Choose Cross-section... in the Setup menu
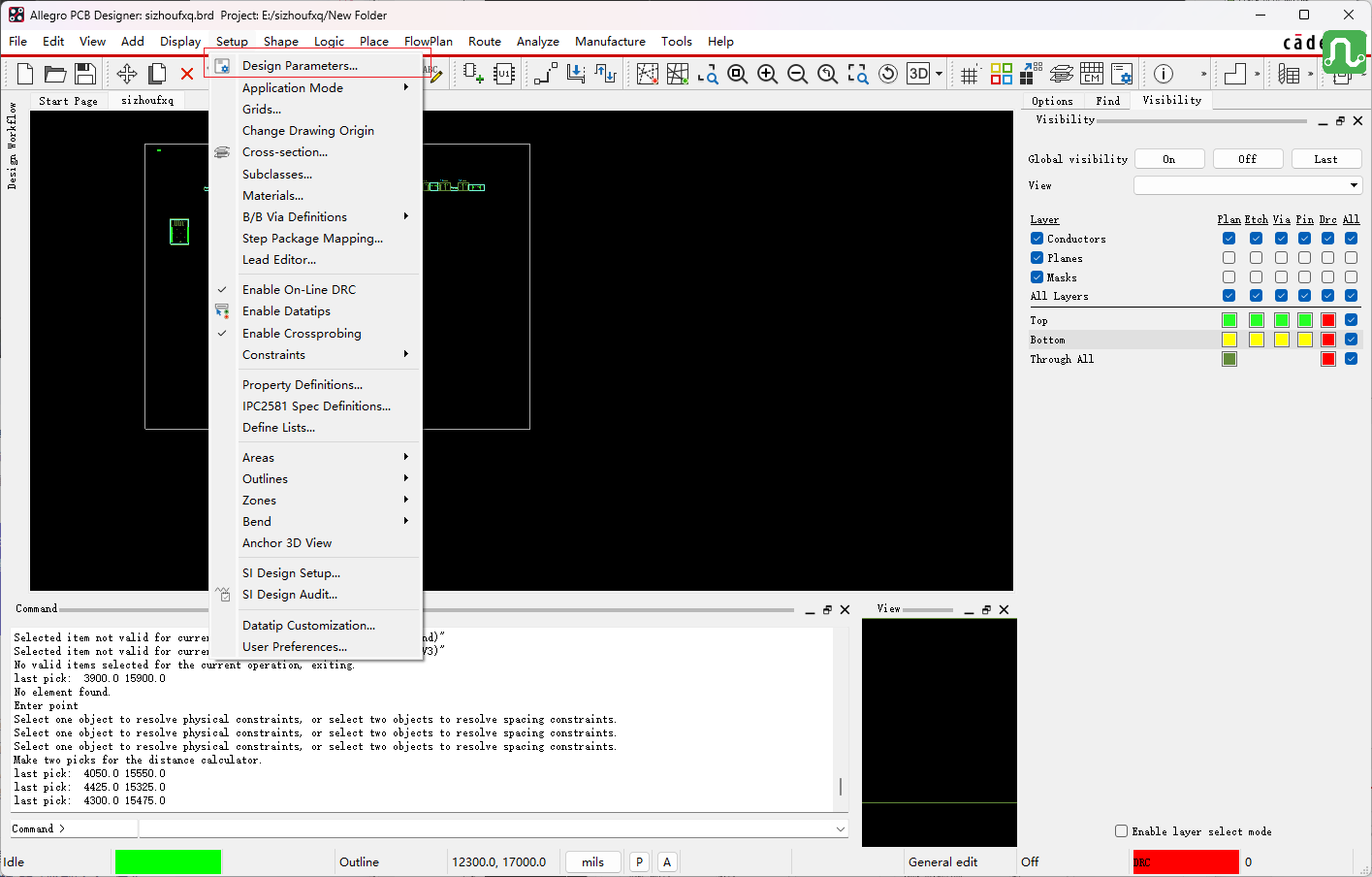The width and height of the screenshot is (1372, 877). 316,151
